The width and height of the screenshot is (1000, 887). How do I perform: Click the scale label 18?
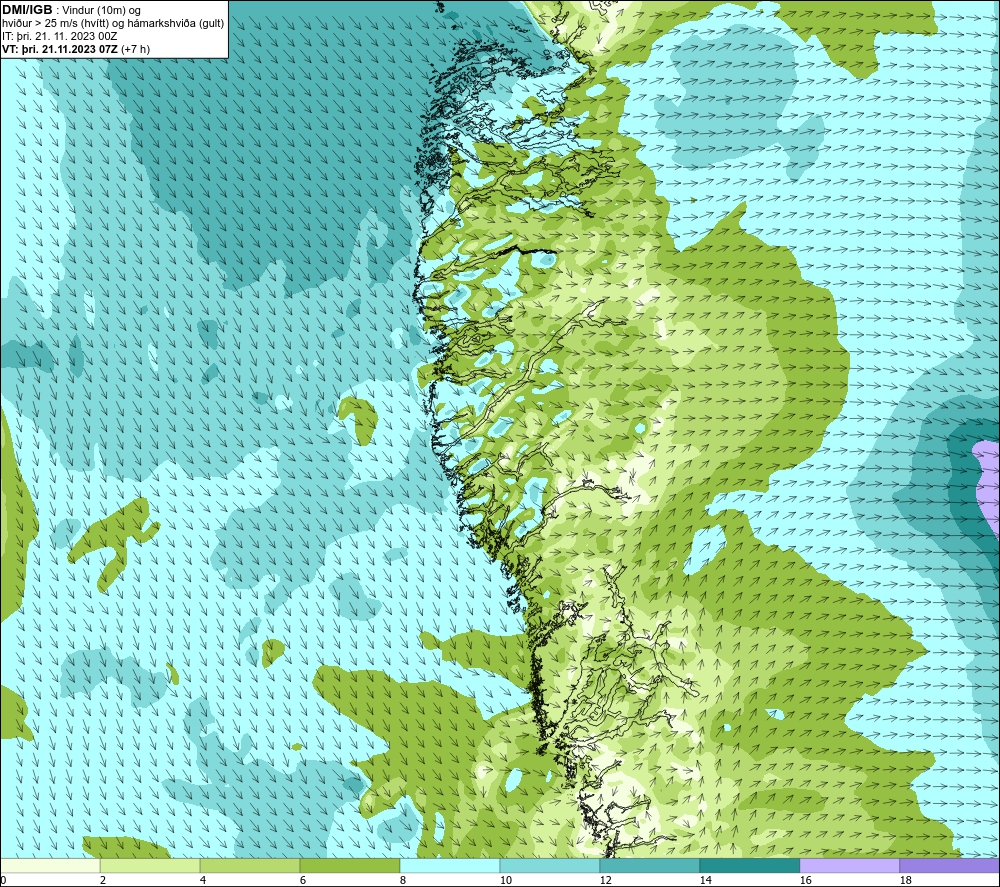tap(905, 880)
